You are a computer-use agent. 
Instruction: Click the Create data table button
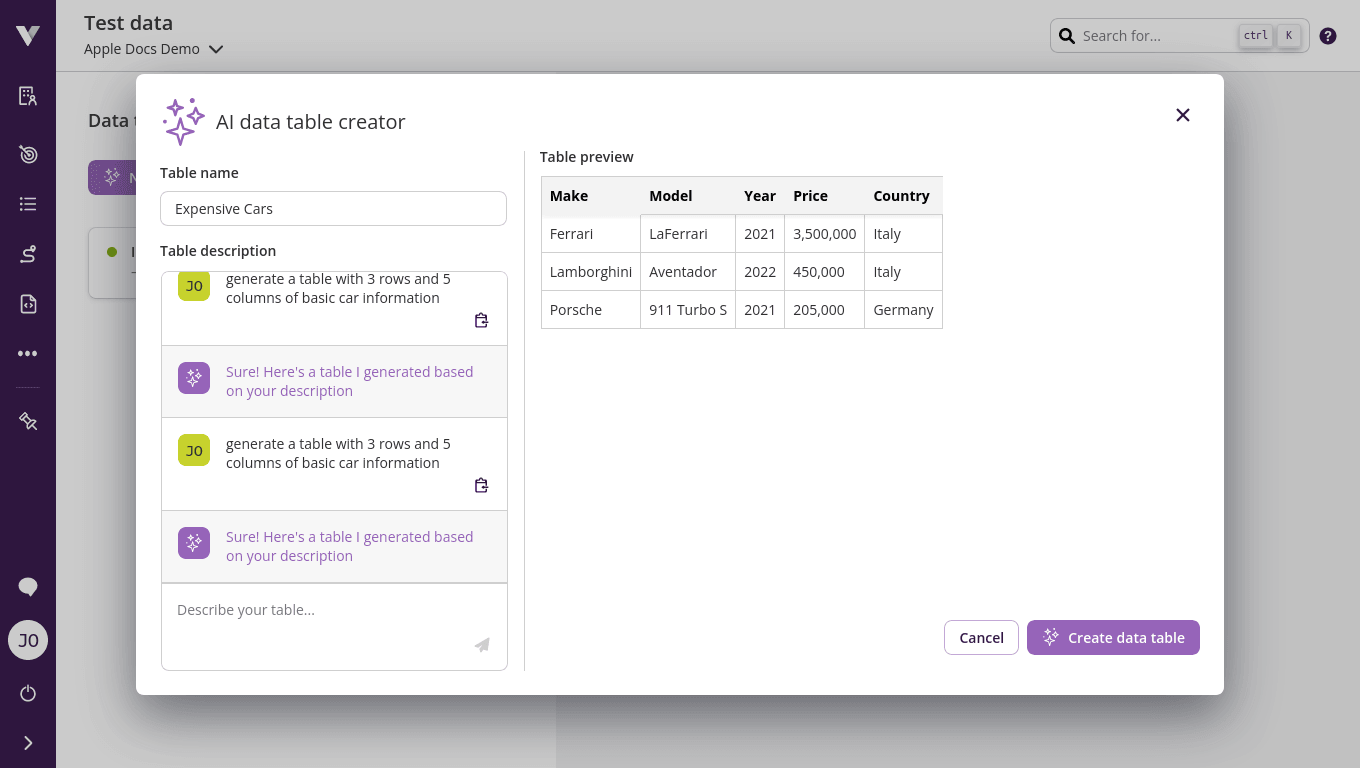click(x=1113, y=637)
